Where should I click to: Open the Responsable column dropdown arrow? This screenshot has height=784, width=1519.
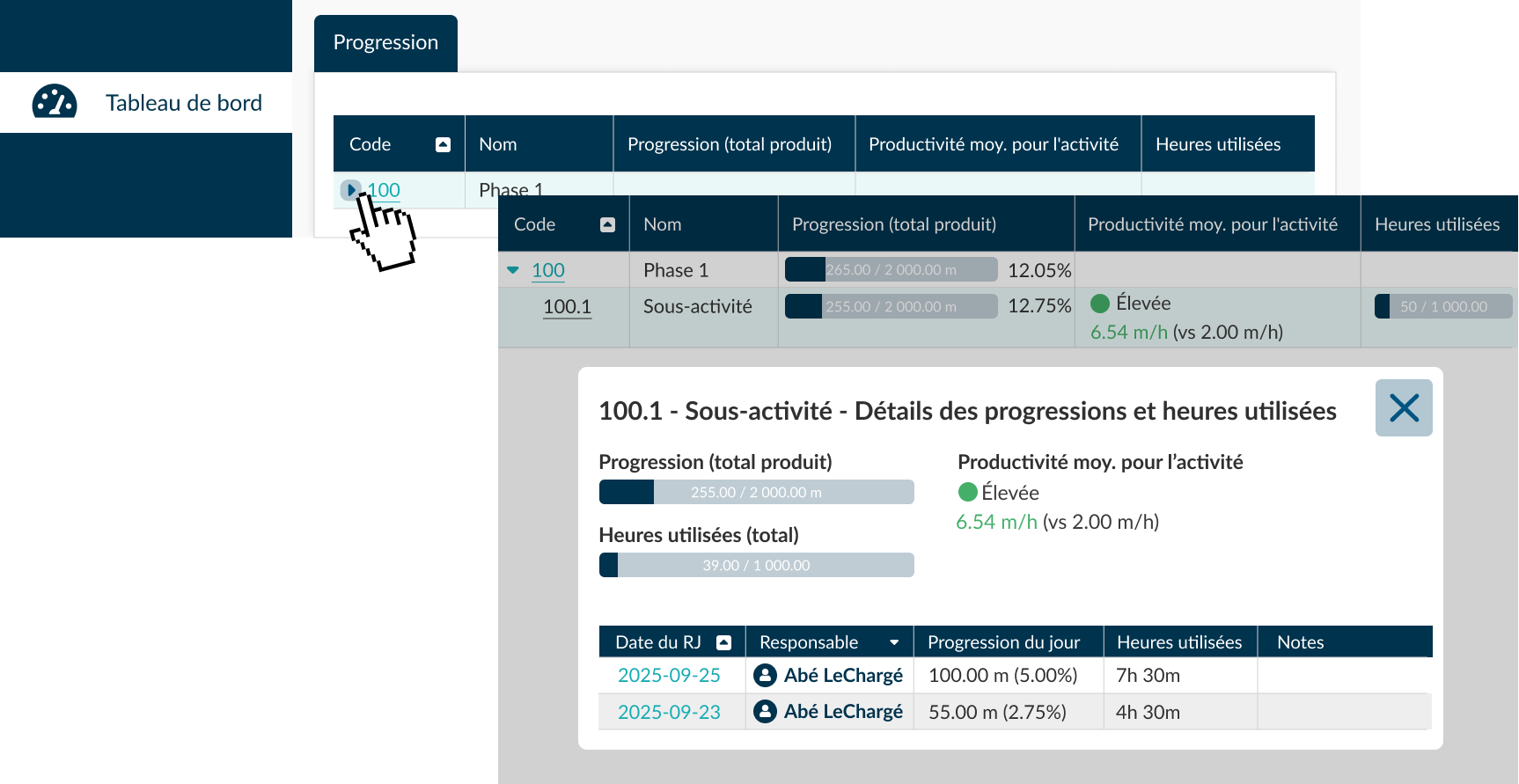tap(894, 642)
